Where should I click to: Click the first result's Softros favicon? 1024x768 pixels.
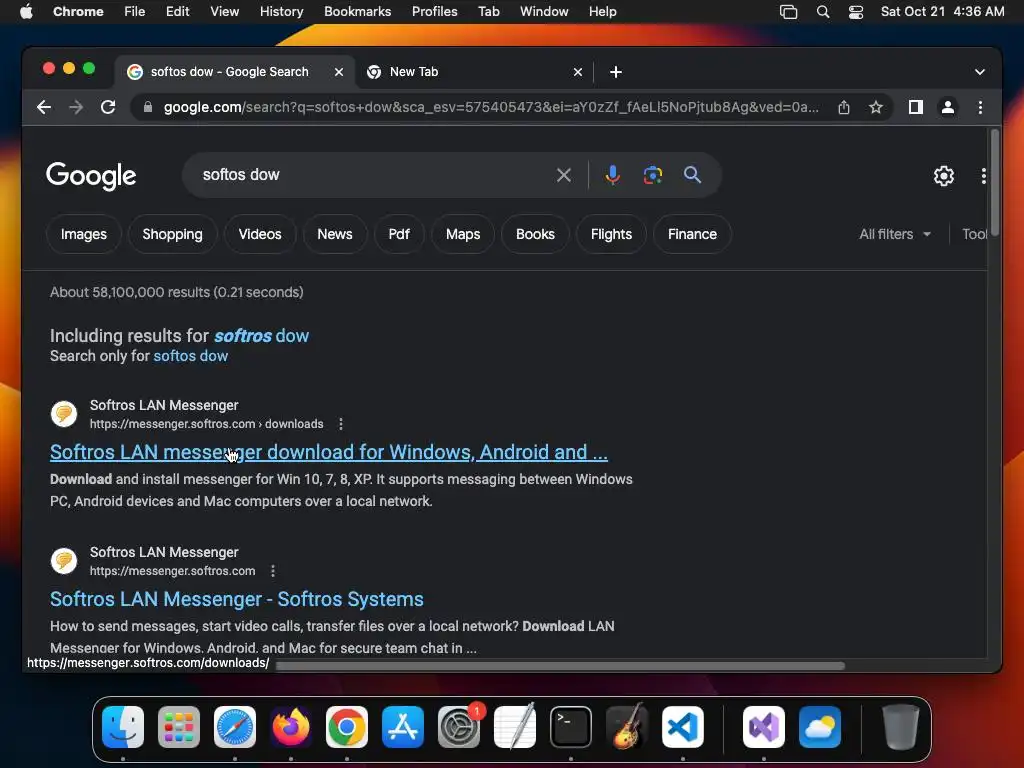[64, 414]
